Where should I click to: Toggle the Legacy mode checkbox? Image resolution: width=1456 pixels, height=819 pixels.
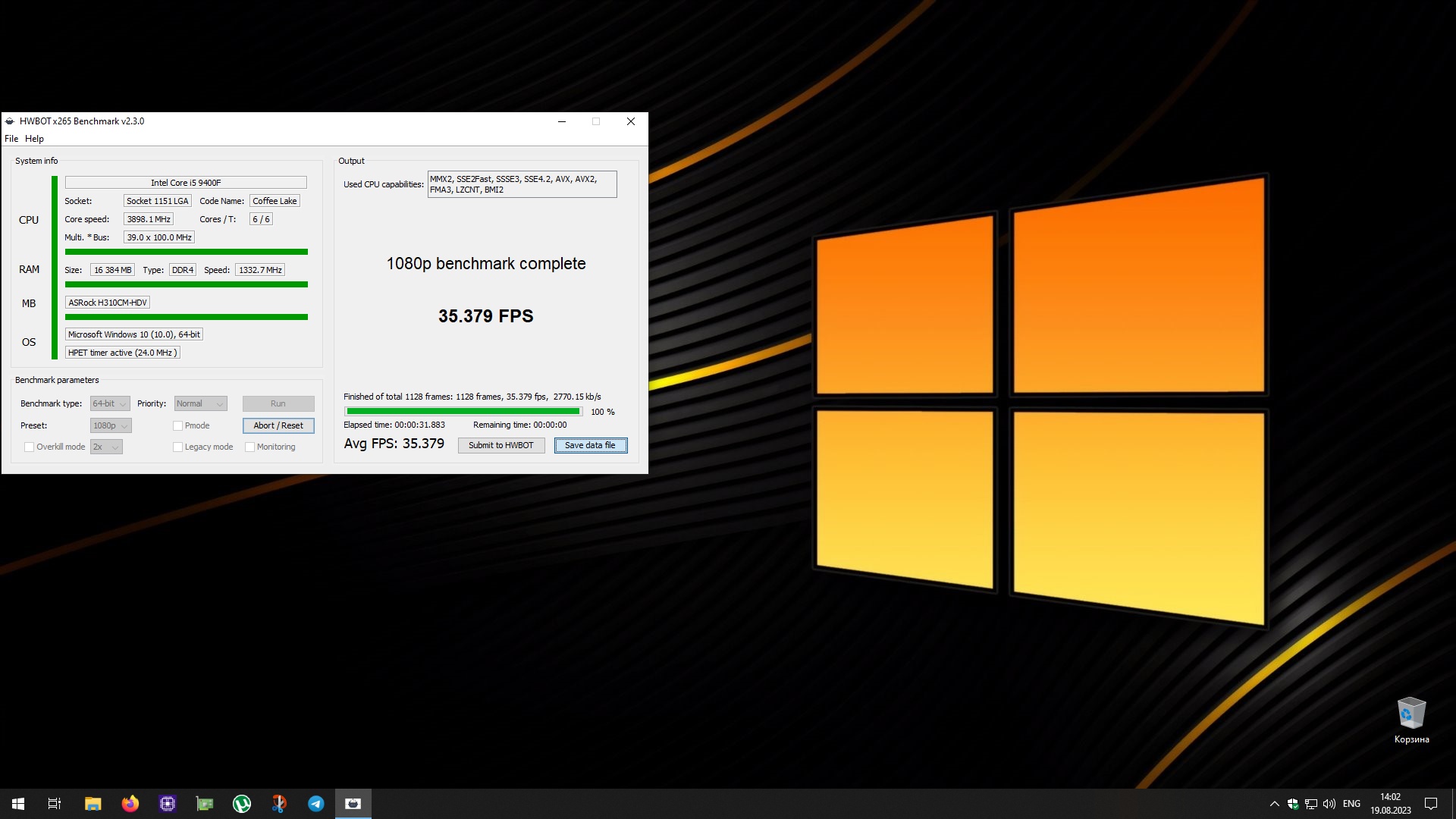coord(177,447)
